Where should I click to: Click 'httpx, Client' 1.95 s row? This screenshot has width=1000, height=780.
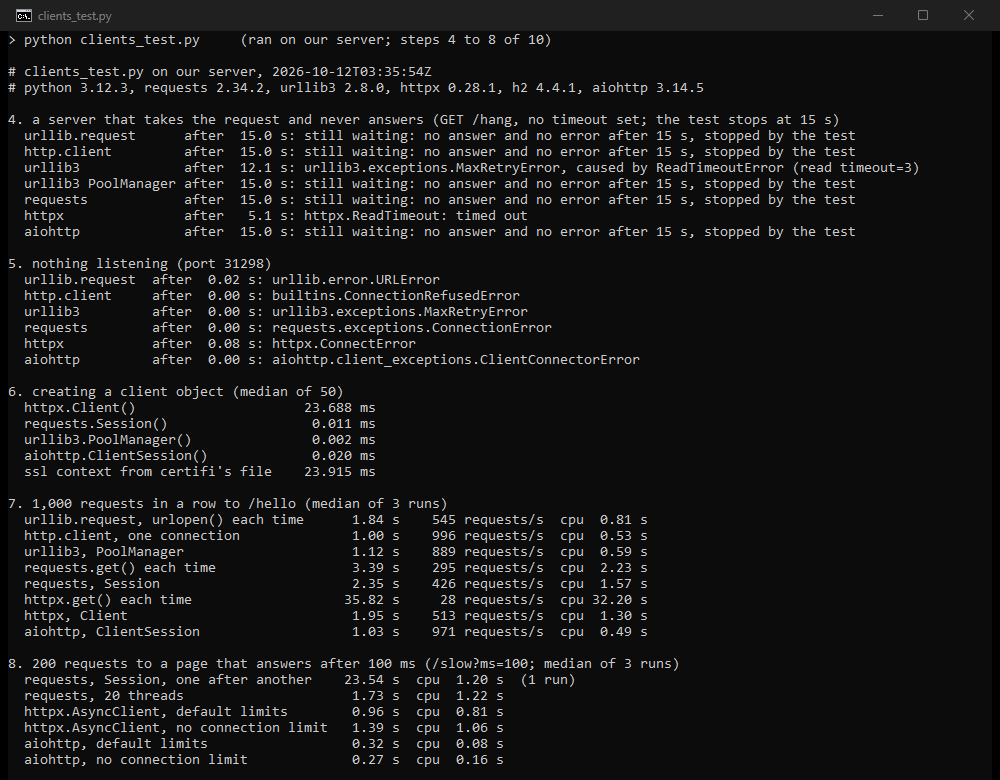[x=335, y=615]
